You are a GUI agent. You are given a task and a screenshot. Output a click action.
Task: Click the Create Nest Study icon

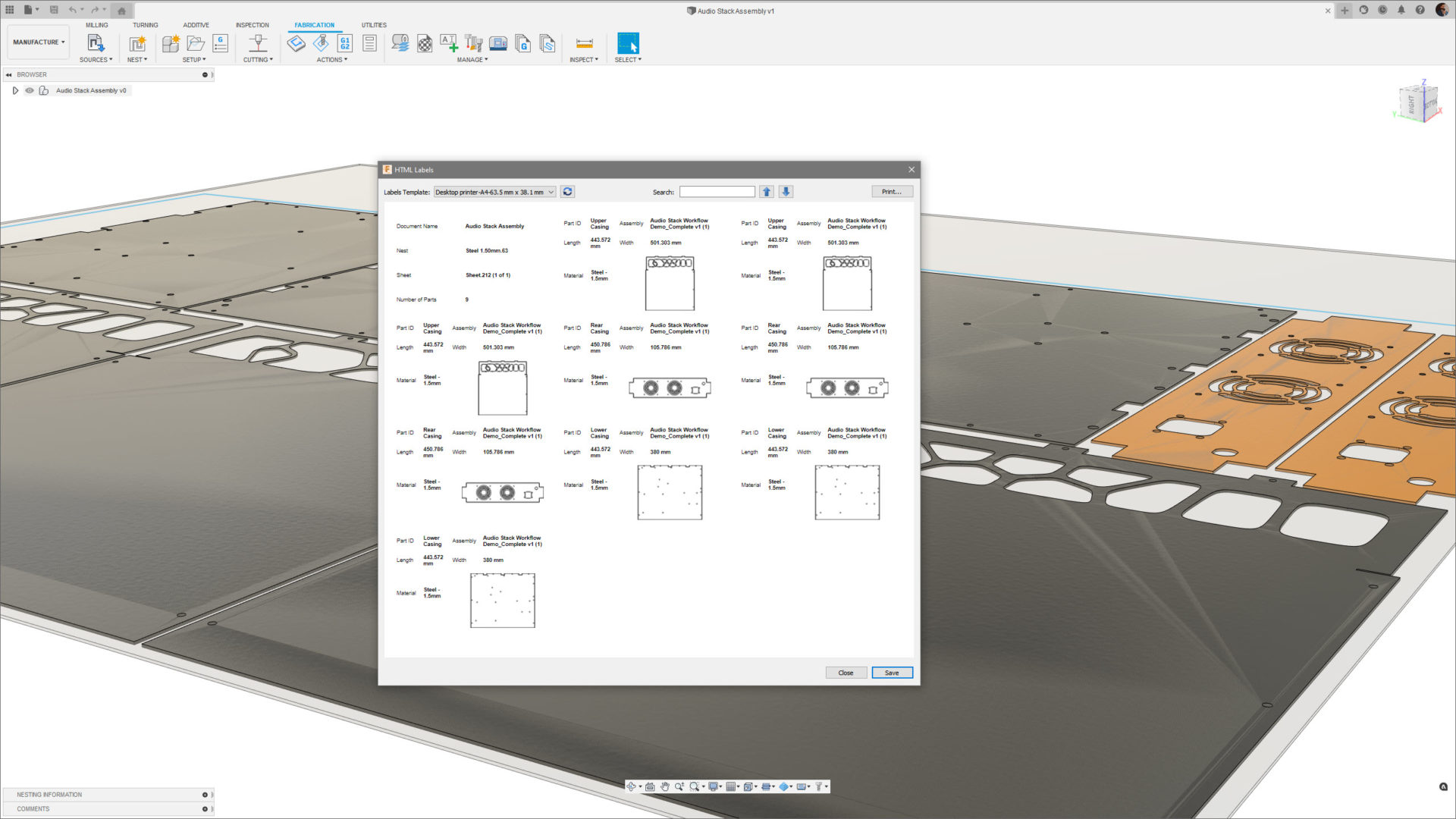point(137,43)
